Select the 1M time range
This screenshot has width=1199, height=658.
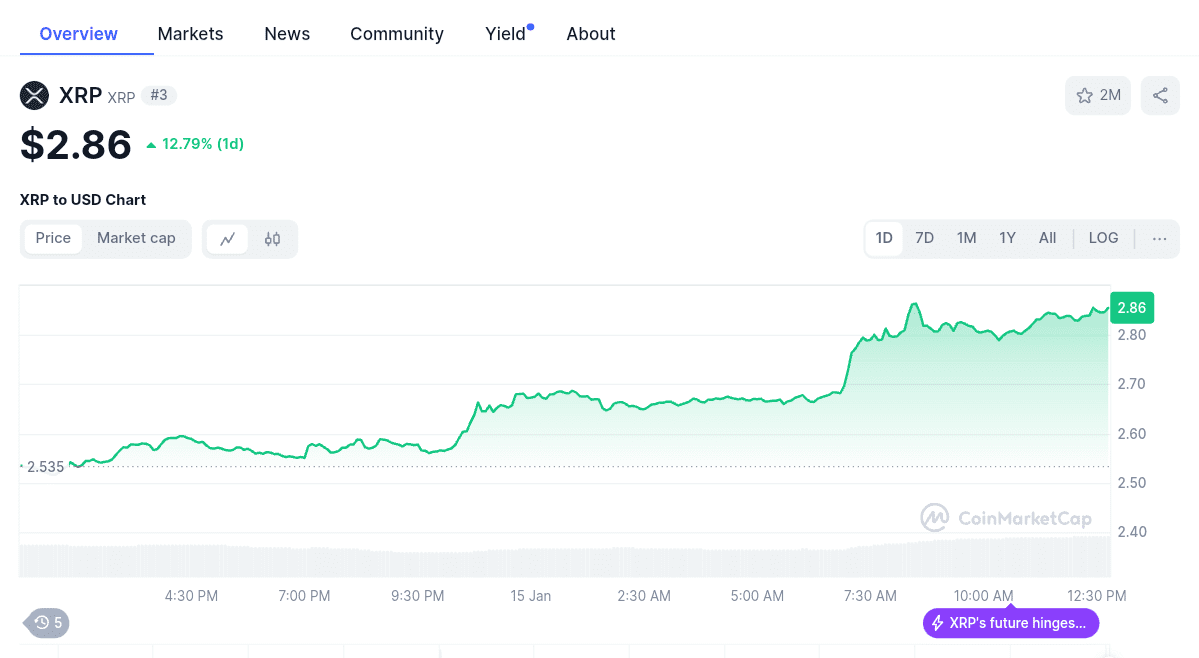[x=966, y=238]
